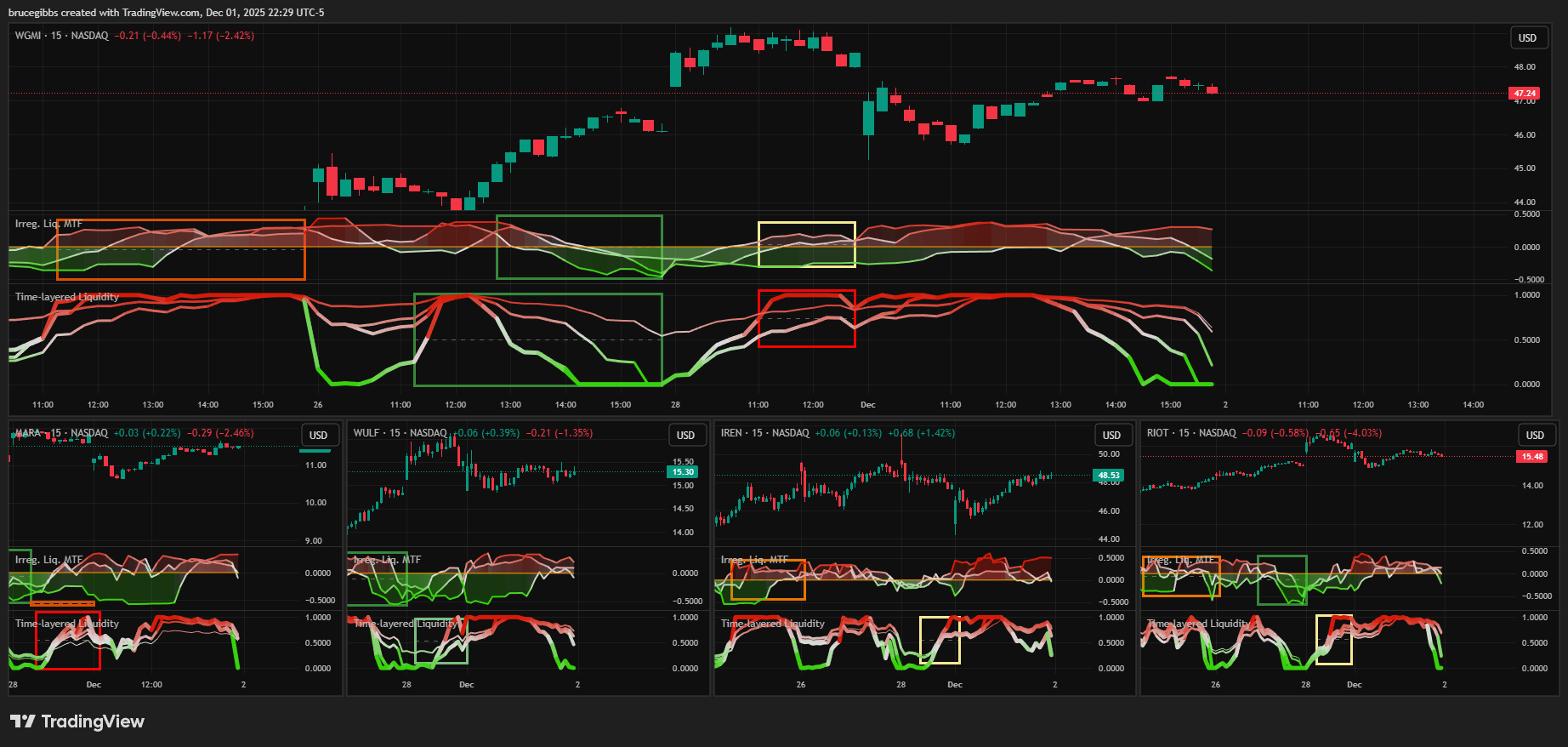1568x747 pixels.
Task: Expand the USD currency button on RIOT chart
Action: tap(1534, 436)
